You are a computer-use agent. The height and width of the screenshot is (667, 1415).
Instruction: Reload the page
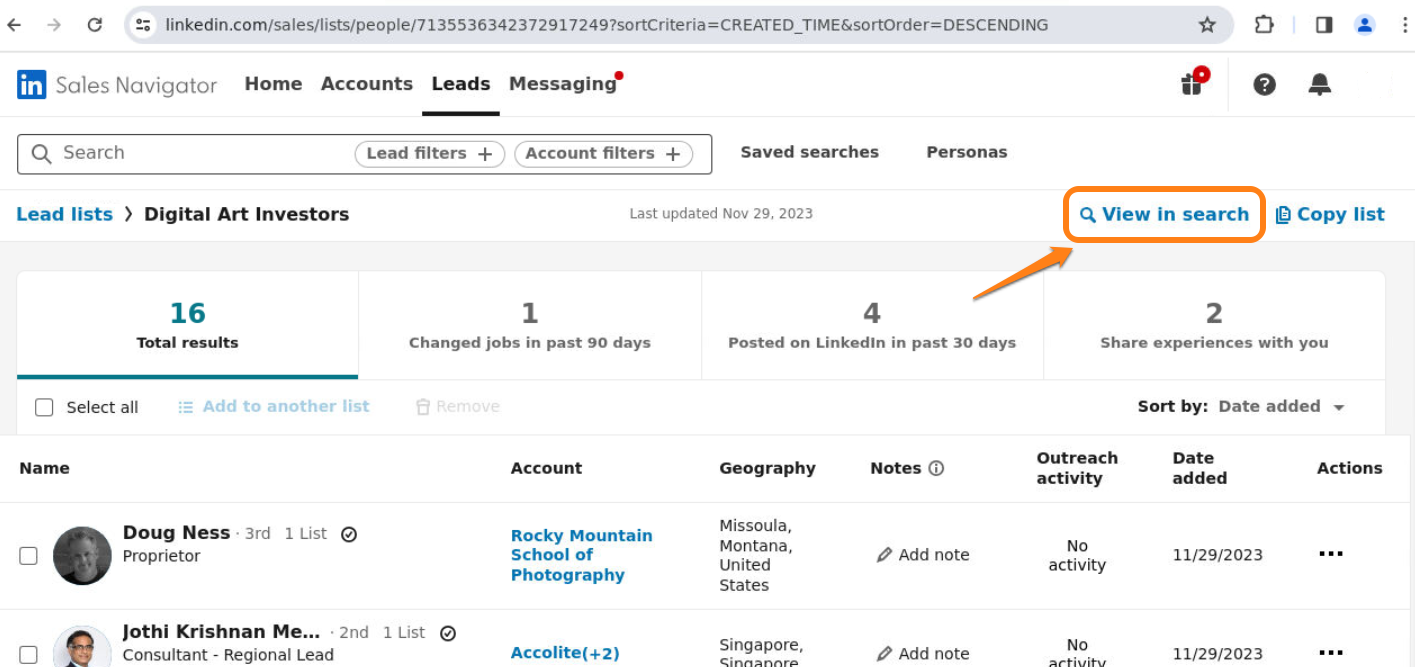tap(95, 25)
